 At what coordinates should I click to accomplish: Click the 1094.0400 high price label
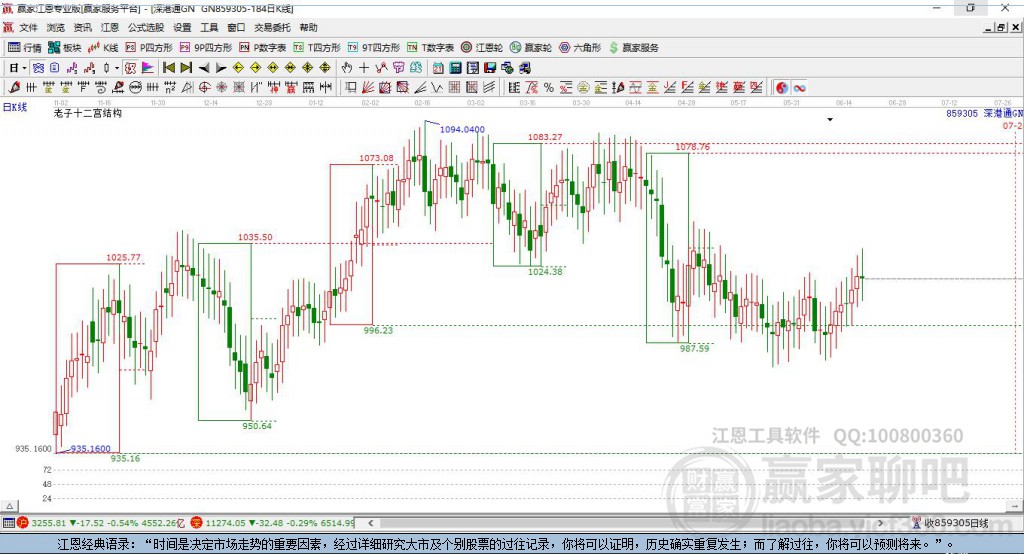point(462,129)
